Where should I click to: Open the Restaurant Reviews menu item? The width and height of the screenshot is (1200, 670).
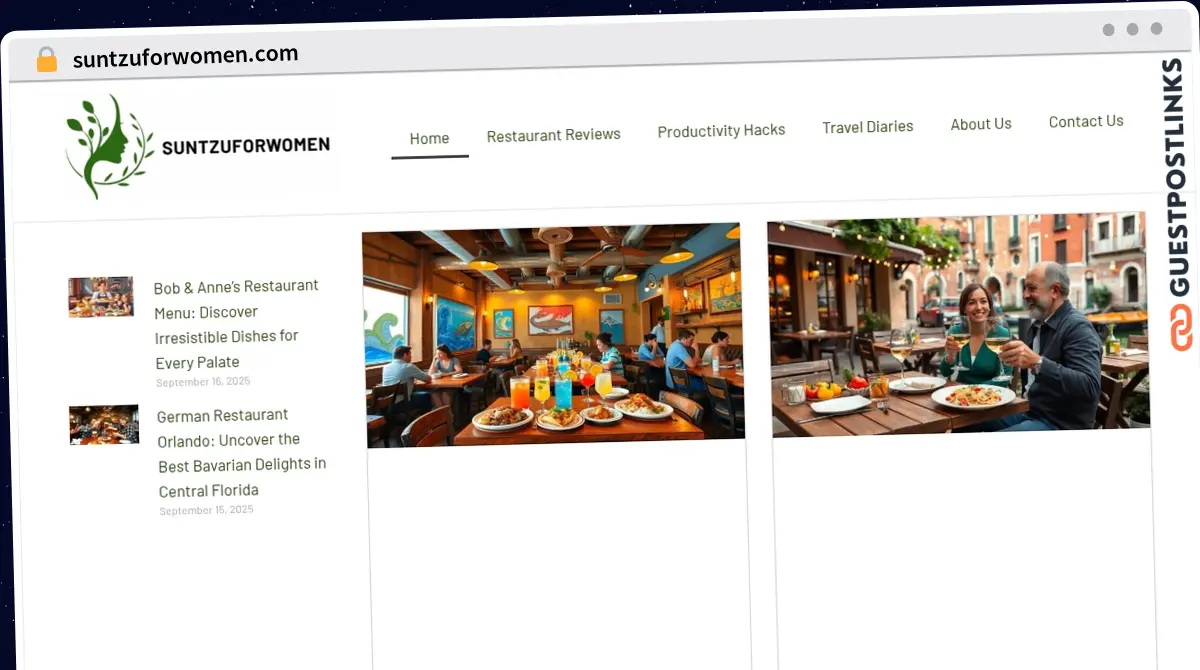pyautogui.click(x=554, y=134)
